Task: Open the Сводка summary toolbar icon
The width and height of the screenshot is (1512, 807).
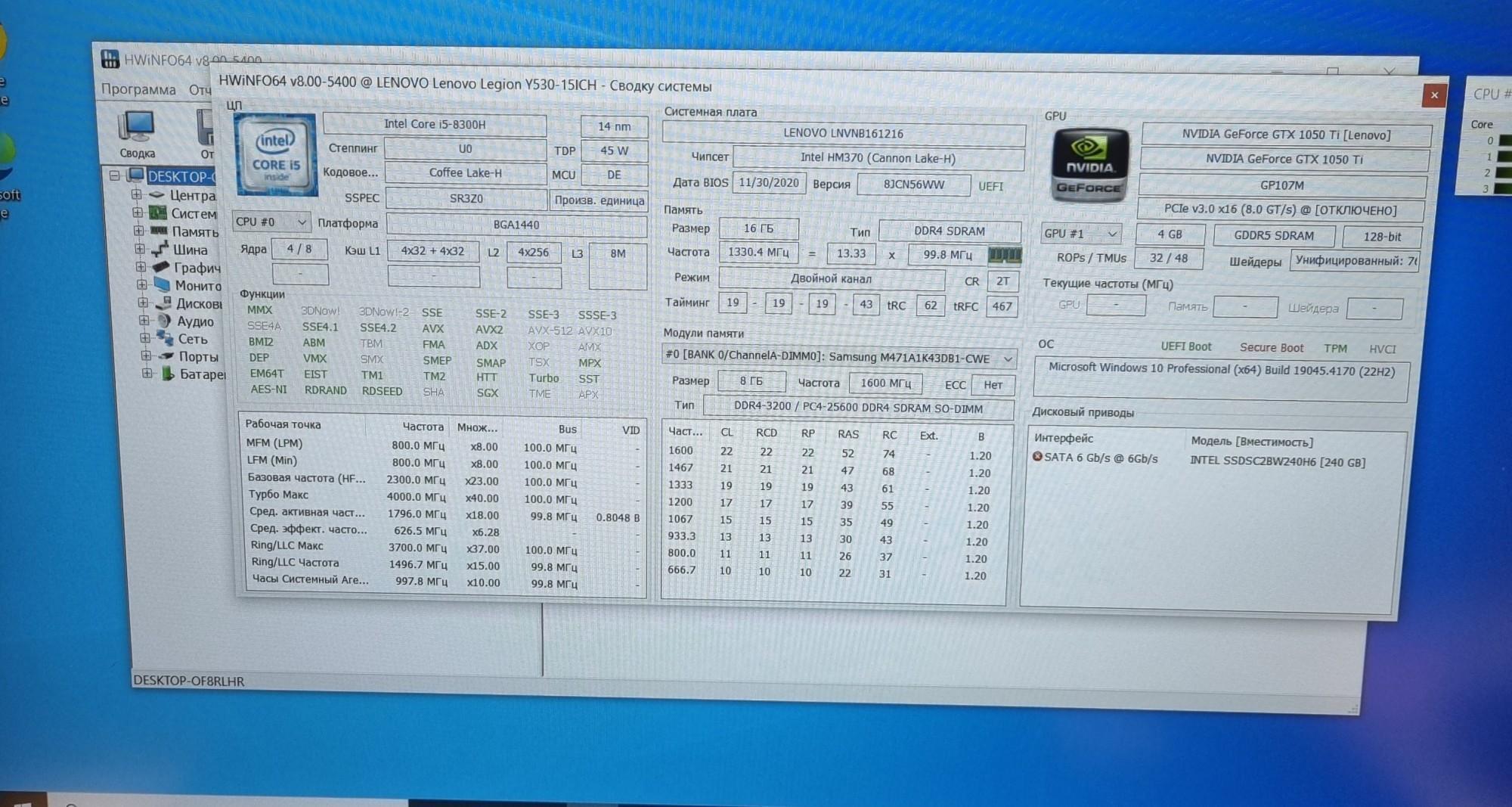Action: click(137, 135)
